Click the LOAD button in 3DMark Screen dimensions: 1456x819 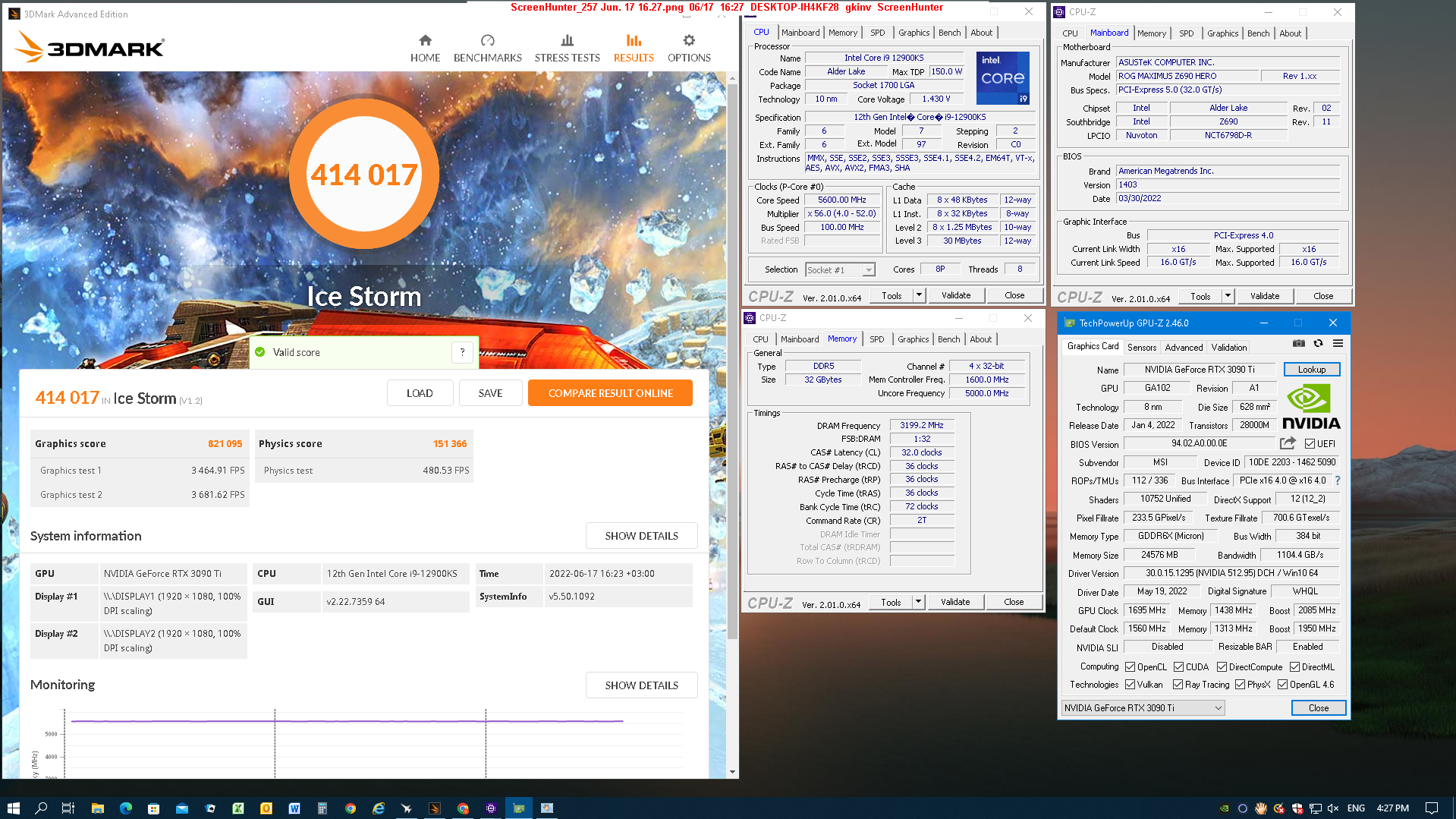pos(420,393)
